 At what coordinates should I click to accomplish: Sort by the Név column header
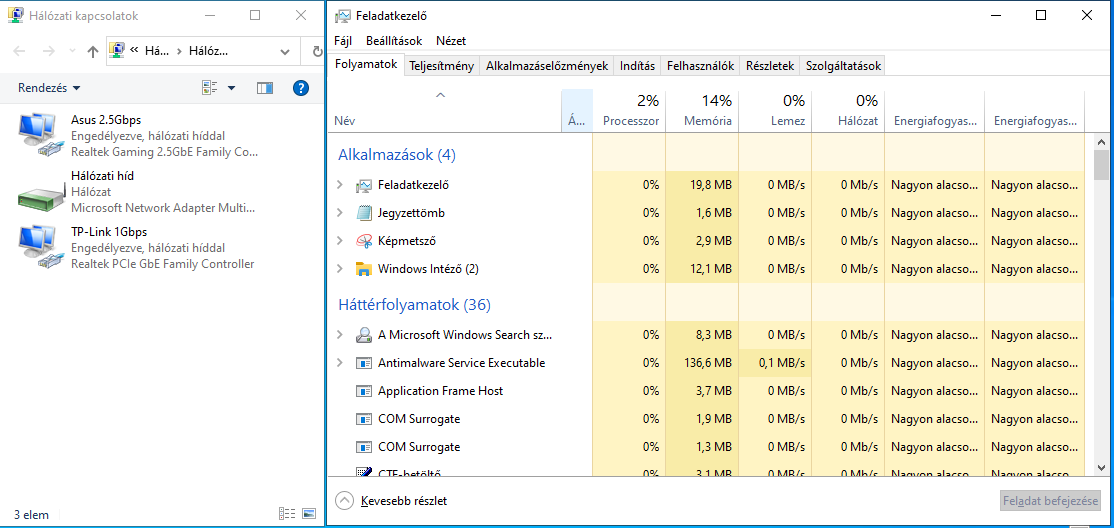point(445,110)
